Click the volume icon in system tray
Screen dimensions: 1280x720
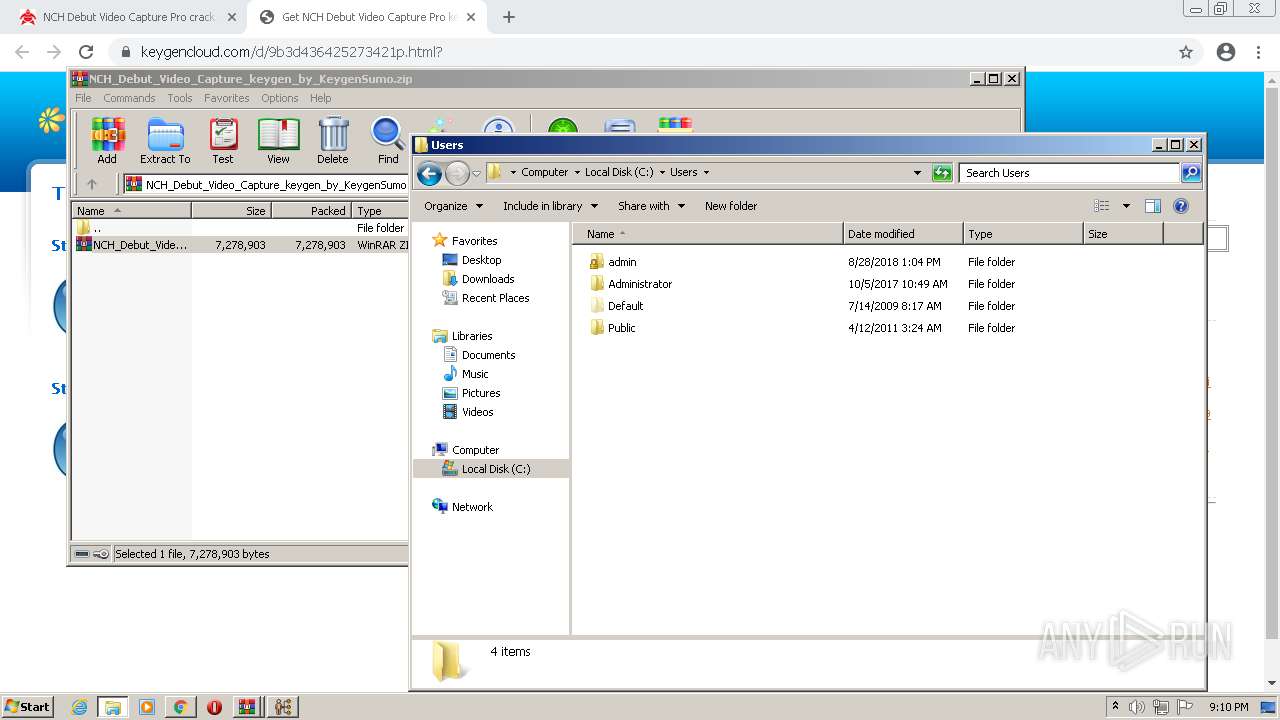click(1137, 707)
